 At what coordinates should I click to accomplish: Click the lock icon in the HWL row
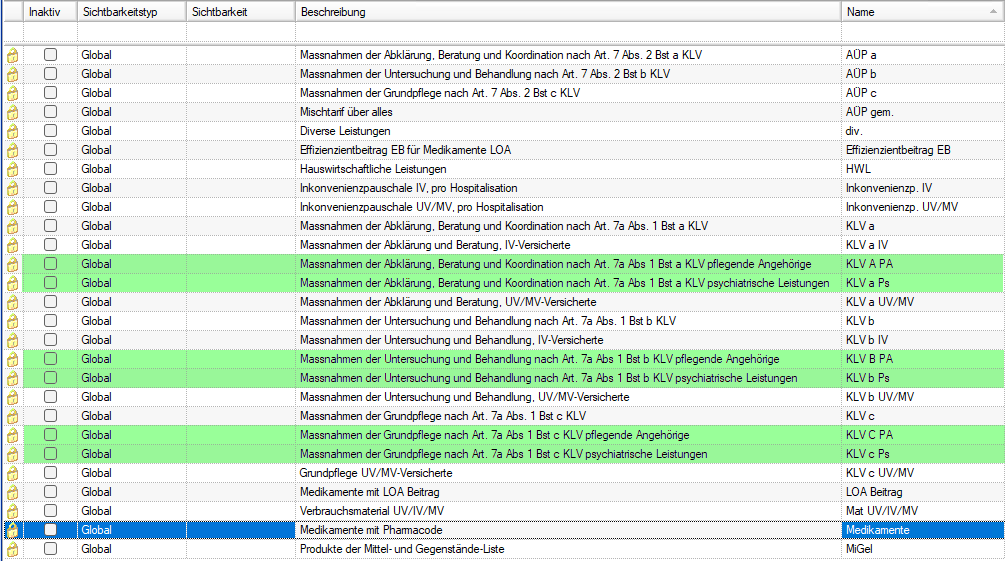[x=13, y=170]
